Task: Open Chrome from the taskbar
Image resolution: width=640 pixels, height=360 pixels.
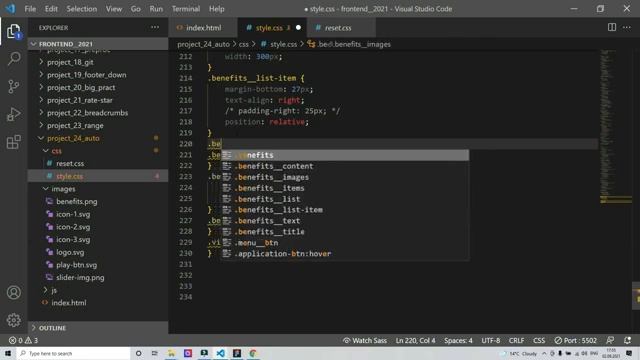Action: [253, 353]
